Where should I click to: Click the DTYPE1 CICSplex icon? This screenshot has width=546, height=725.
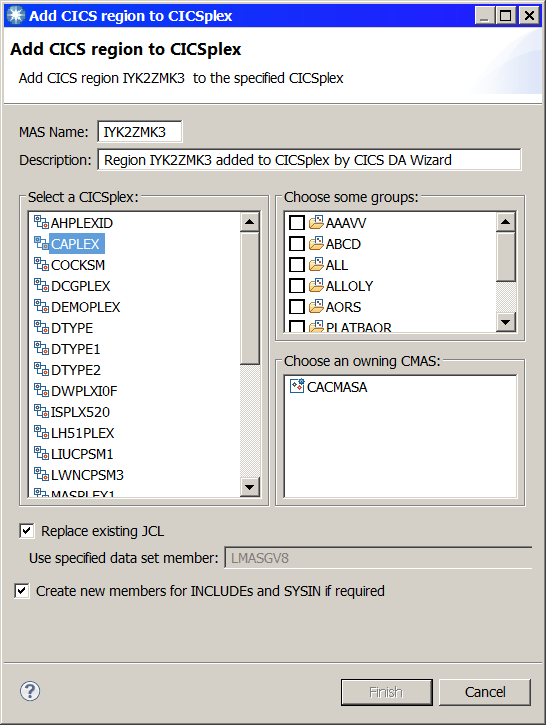(41, 349)
